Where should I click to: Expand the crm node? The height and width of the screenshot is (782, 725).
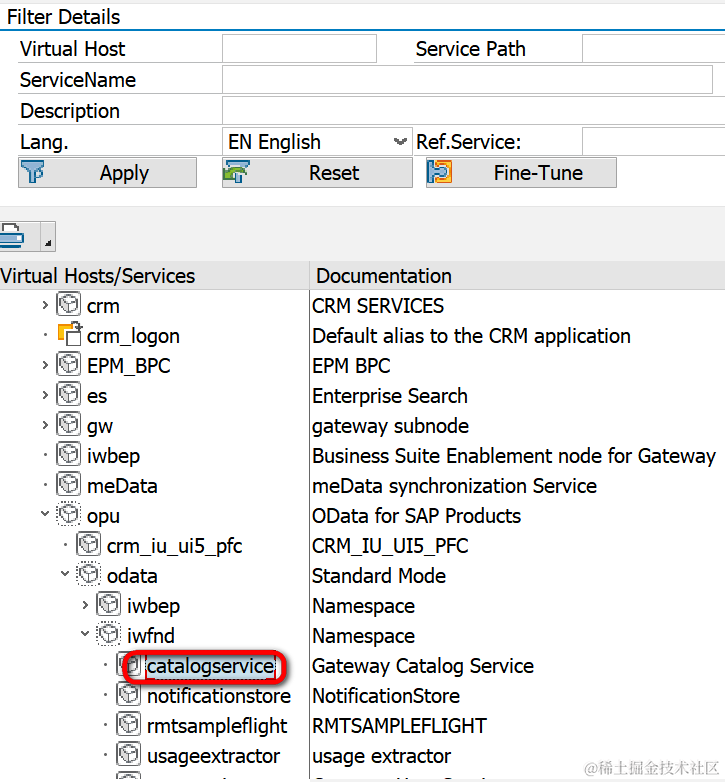coord(45,305)
